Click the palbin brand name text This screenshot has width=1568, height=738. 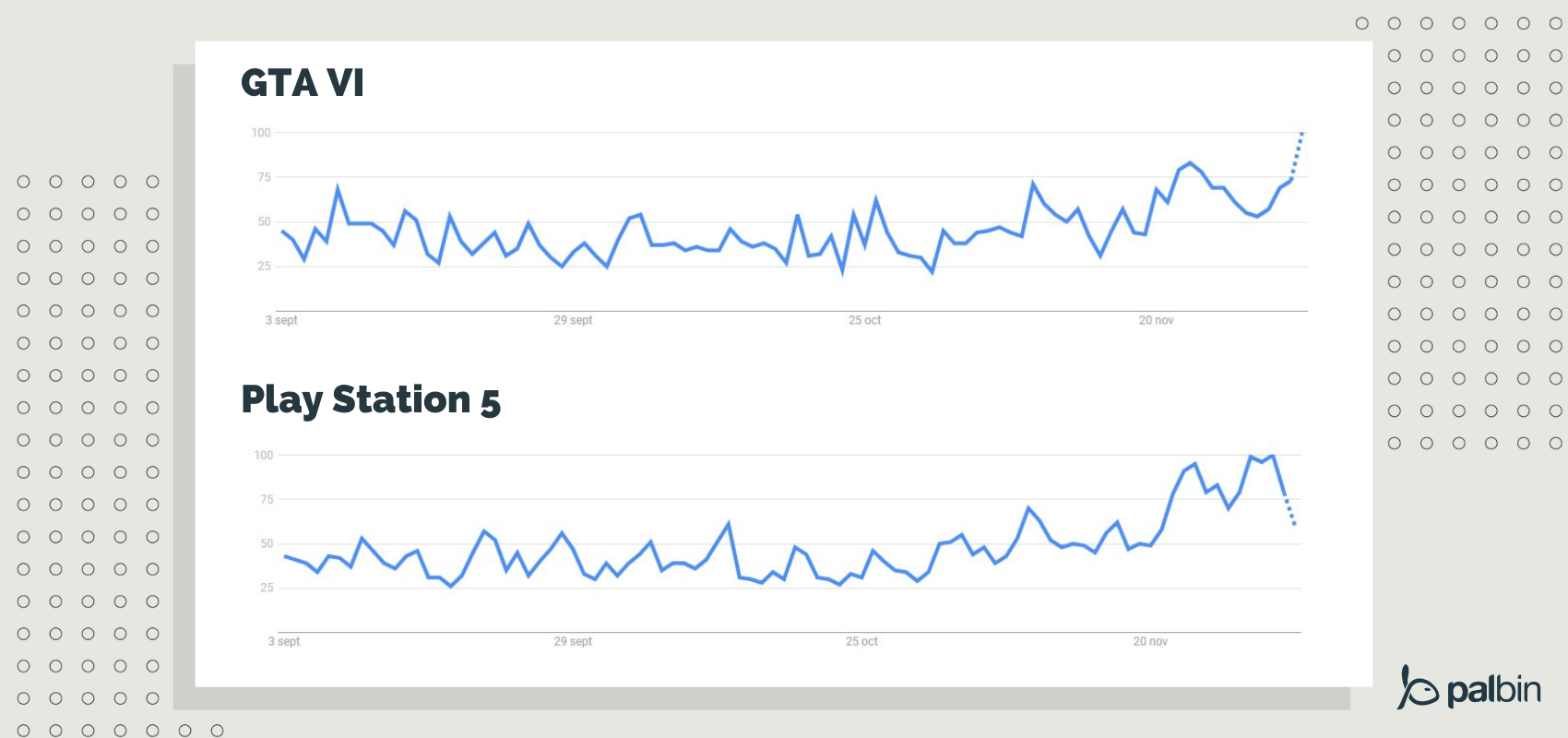tap(1493, 689)
